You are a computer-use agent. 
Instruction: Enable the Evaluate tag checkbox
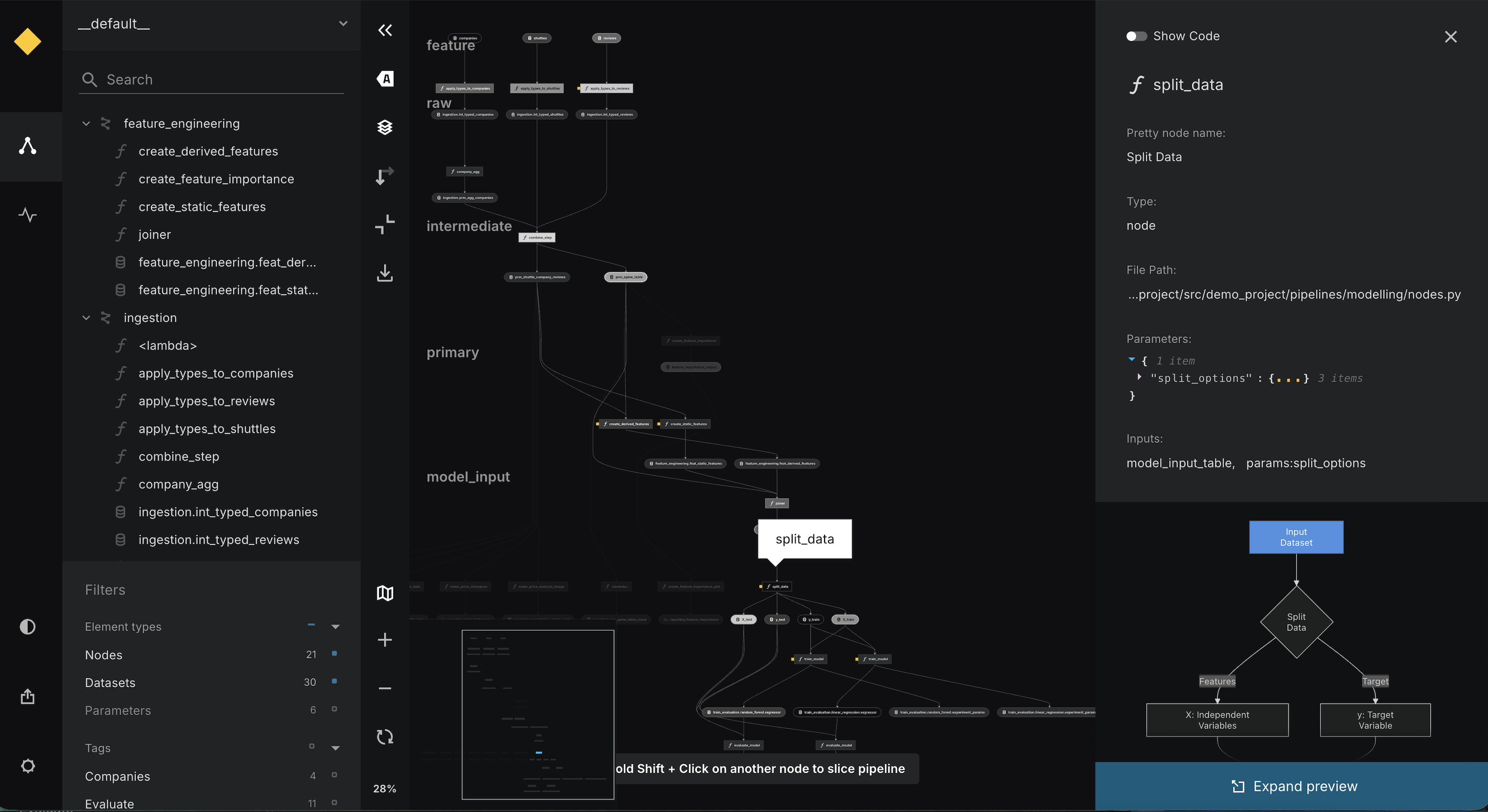[x=335, y=803]
